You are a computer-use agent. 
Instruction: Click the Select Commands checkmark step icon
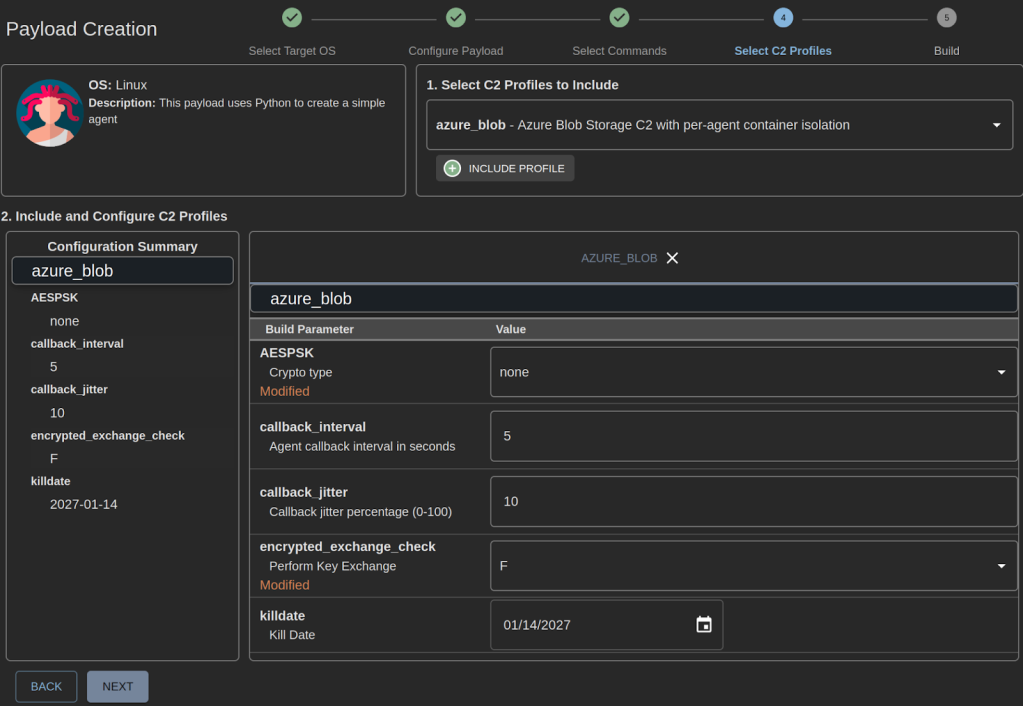(619, 17)
